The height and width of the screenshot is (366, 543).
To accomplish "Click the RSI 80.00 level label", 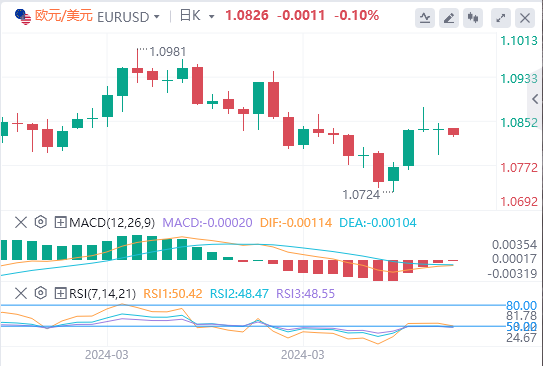I will (521, 306).
